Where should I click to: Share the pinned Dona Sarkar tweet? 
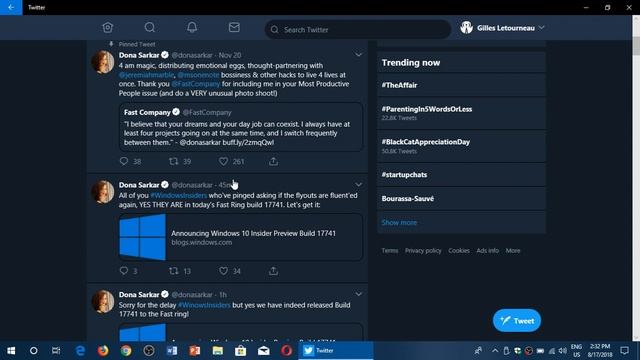tap(273, 161)
